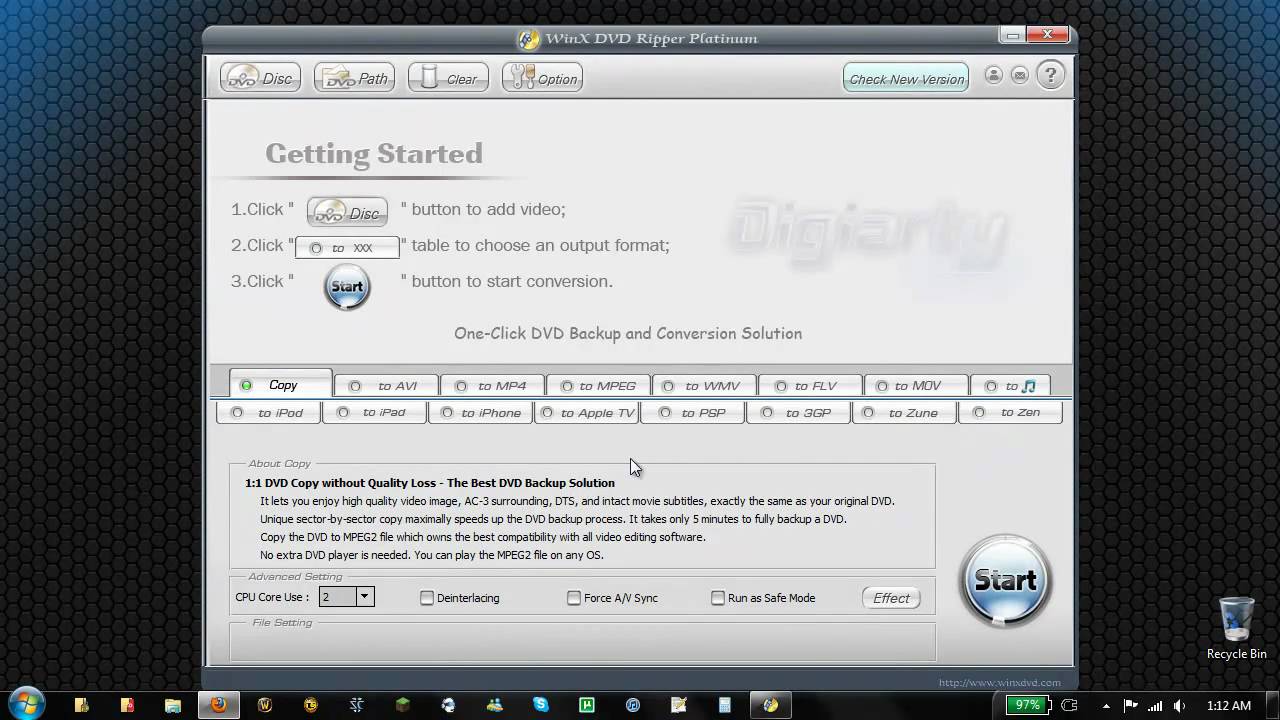This screenshot has height=720, width=1280.
Task: Open the user registration icon
Action: click(993, 75)
